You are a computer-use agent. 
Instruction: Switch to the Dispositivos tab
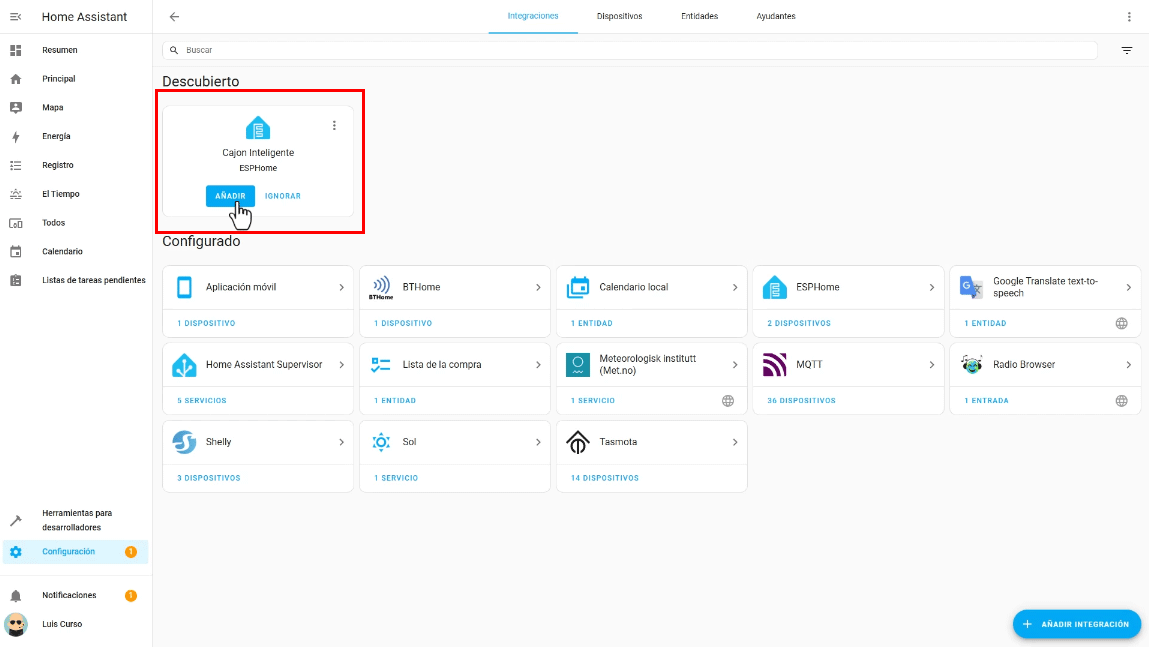[x=619, y=17]
